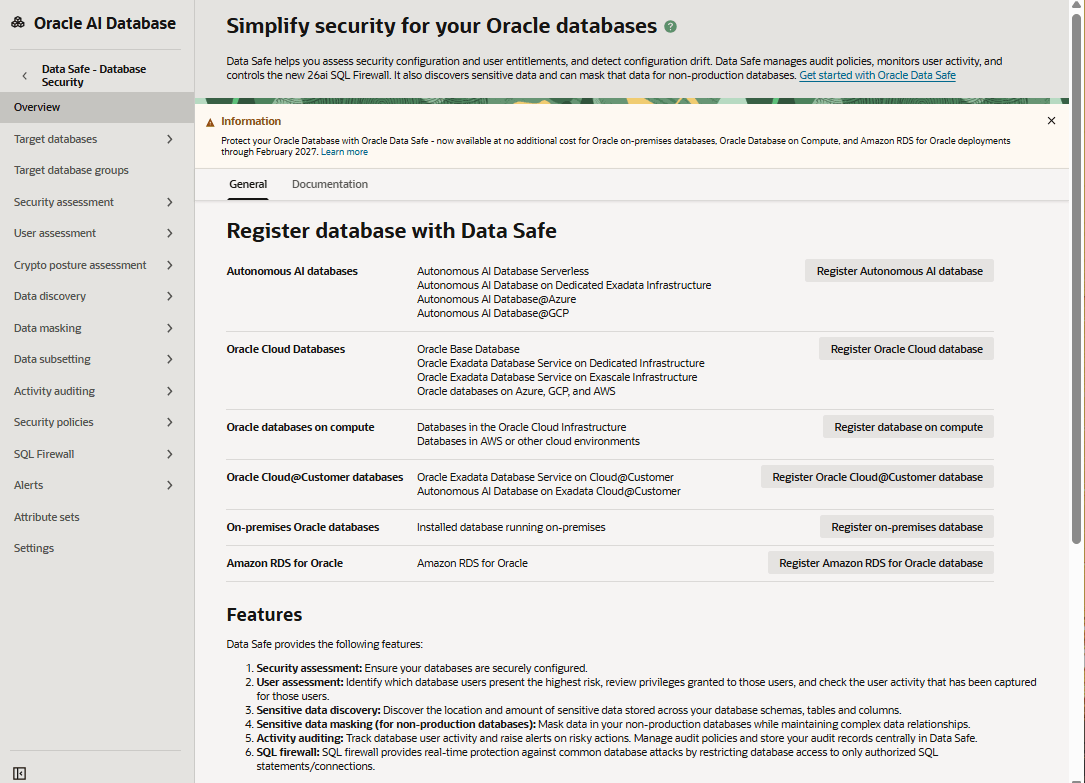Click Register Amazon RDS for Oracle database button
The image size is (1085, 783).
click(880, 563)
